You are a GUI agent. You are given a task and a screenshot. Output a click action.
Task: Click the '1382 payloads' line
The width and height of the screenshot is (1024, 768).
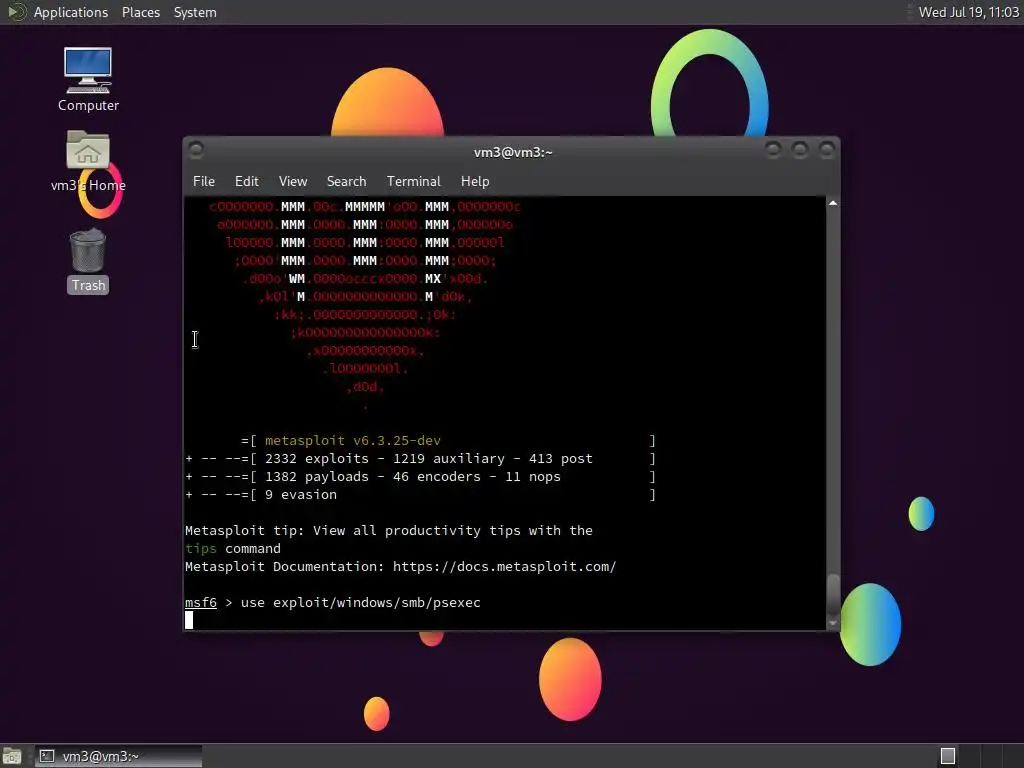421,477
